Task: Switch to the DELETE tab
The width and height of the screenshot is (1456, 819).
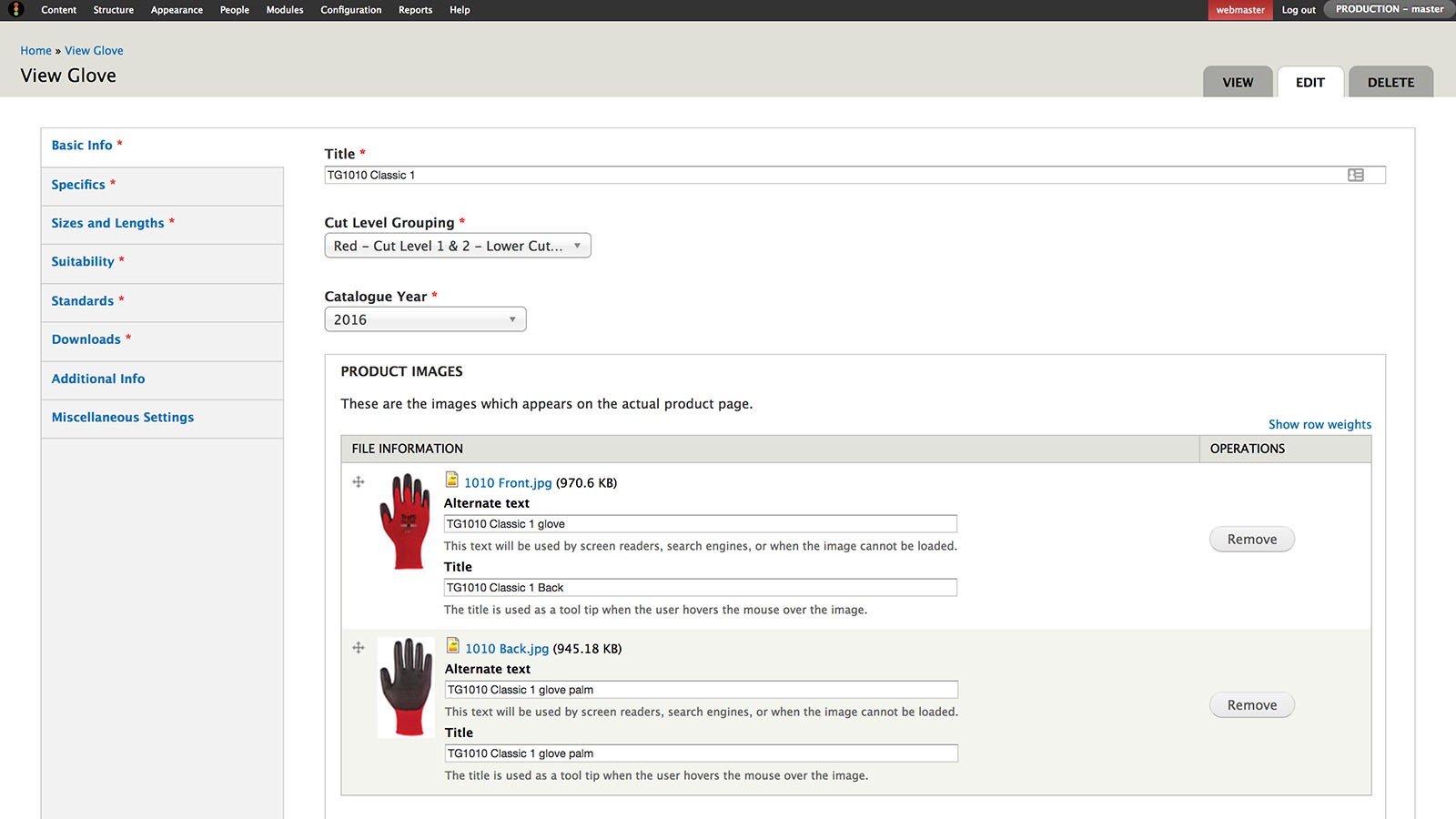Action: (x=1390, y=82)
